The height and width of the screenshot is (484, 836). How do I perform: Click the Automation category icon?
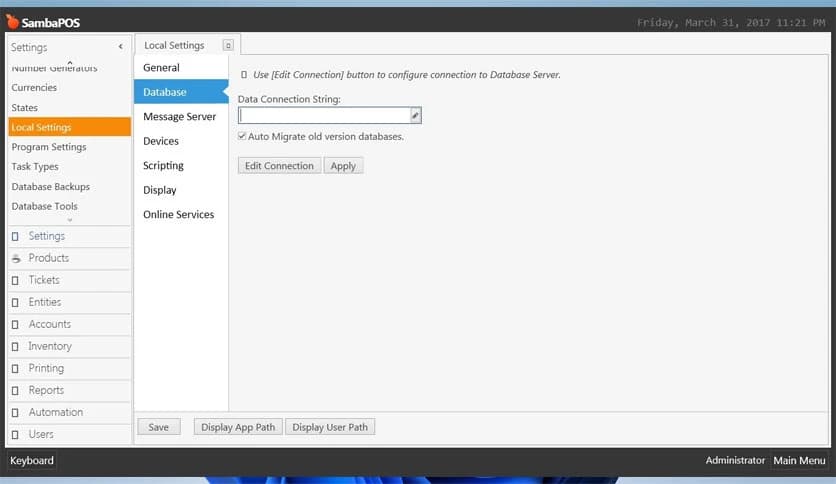click(x=15, y=413)
